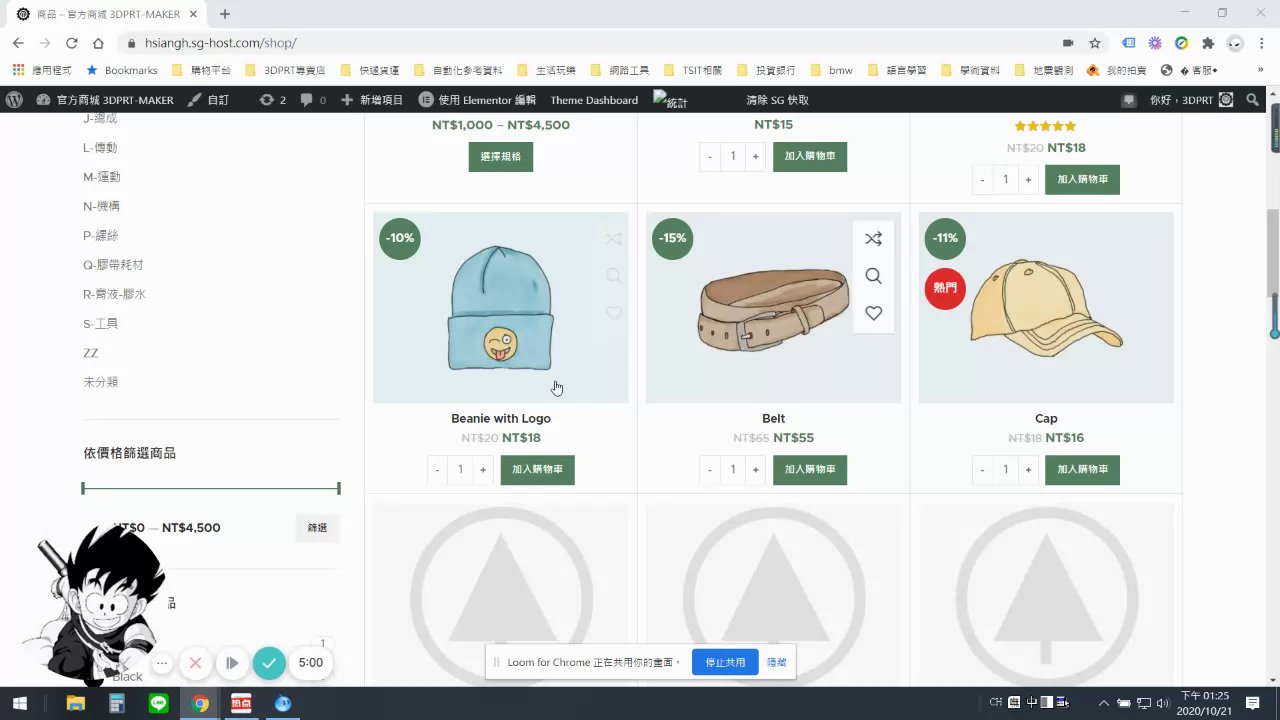This screenshot has width=1280, height=720.
Task: Open a new browser tab
Action: [x=225, y=14]
